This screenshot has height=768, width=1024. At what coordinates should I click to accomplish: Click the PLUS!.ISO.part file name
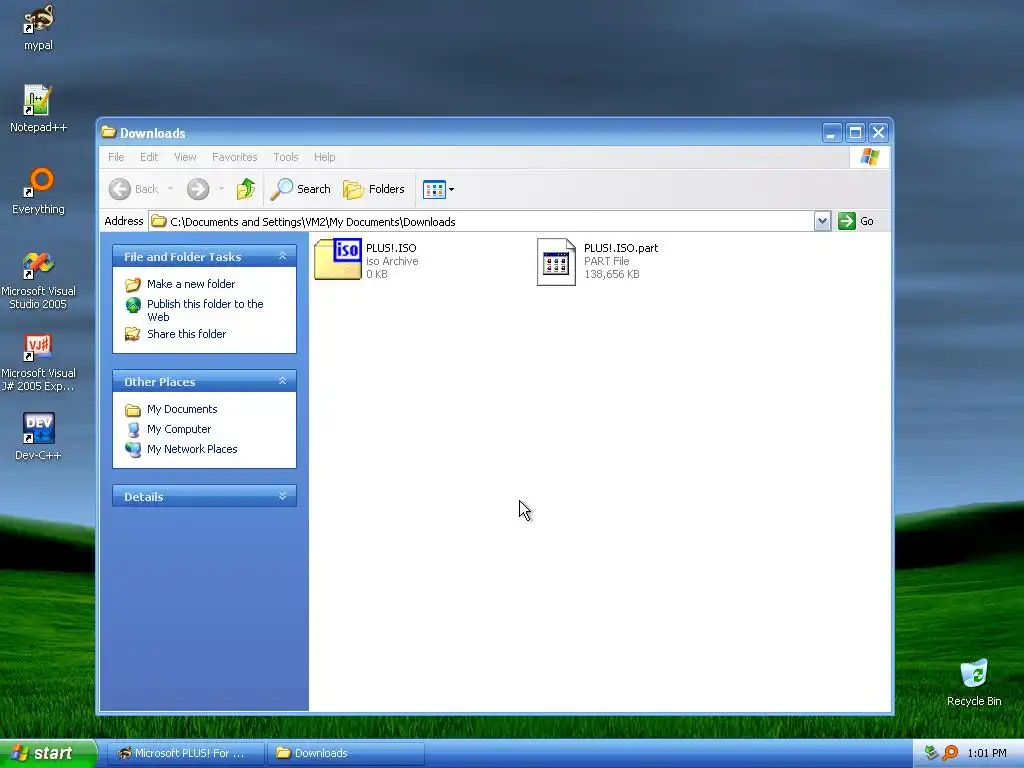tap(621, 248)
